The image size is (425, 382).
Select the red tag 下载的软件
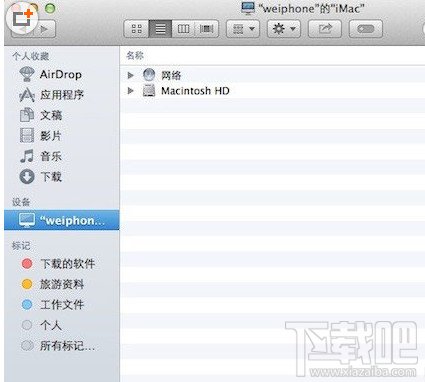click(x=58, y=264)
